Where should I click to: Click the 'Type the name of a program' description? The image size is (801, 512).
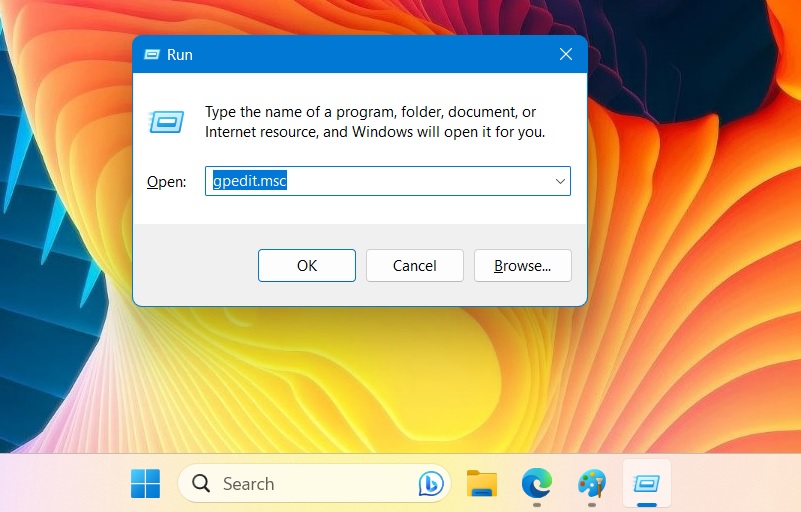(375, 122)
